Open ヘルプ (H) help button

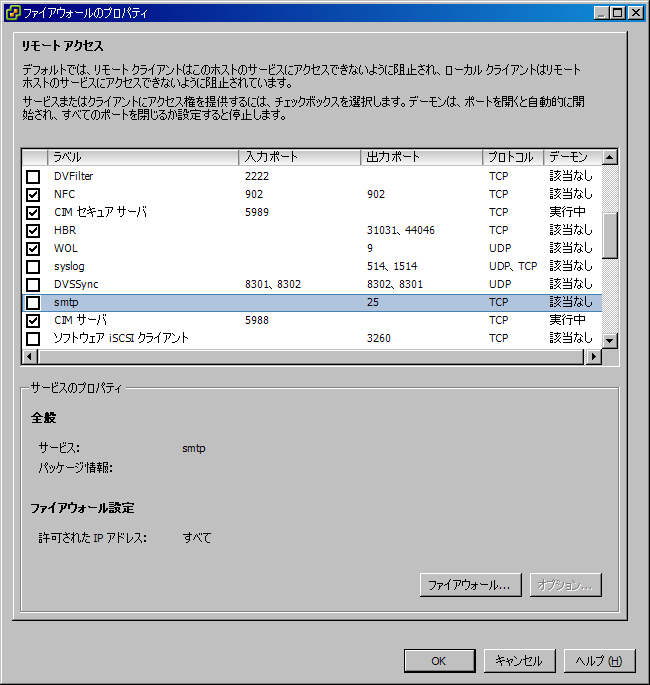coord(599,661)
